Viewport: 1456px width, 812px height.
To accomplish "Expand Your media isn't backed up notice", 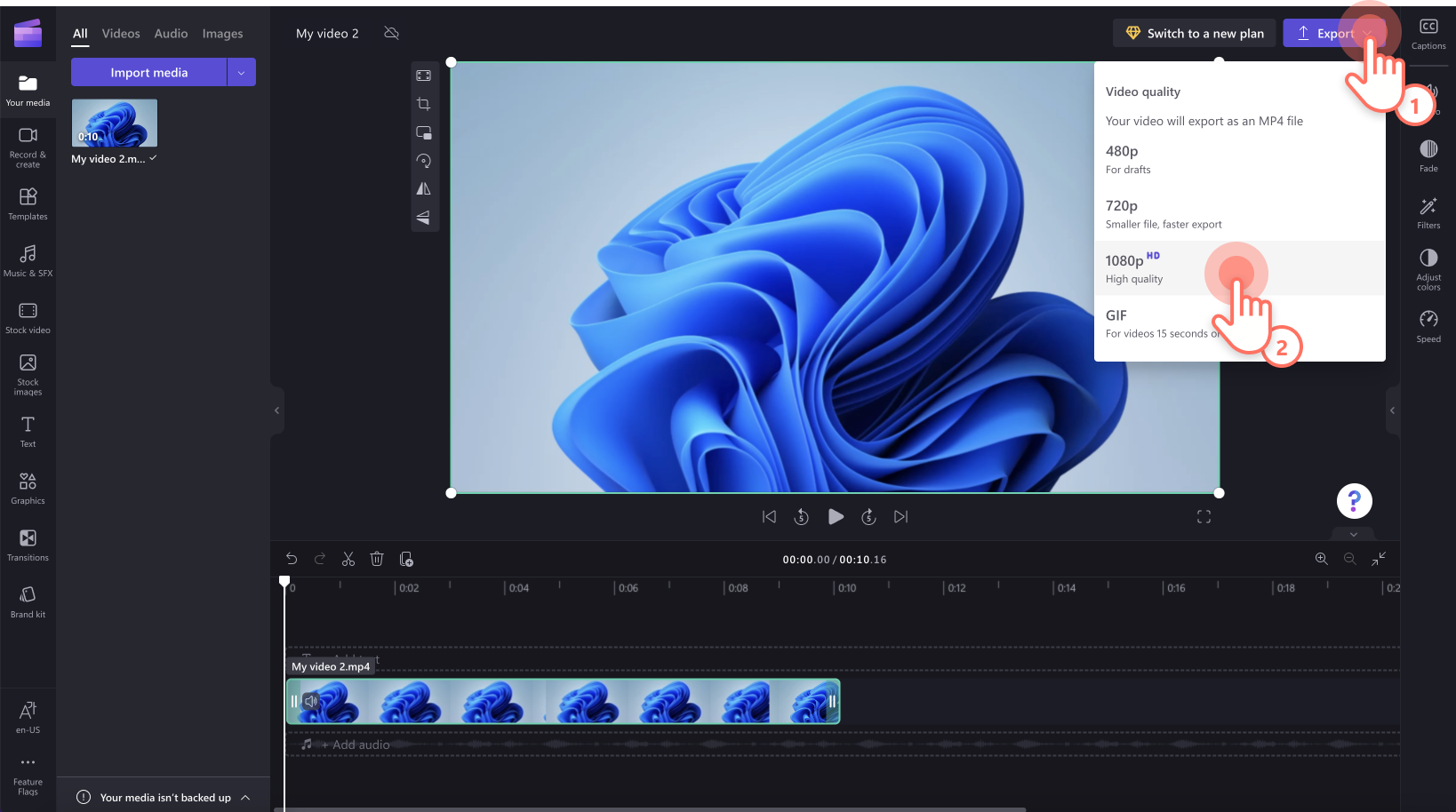I will tap(245, 798).
